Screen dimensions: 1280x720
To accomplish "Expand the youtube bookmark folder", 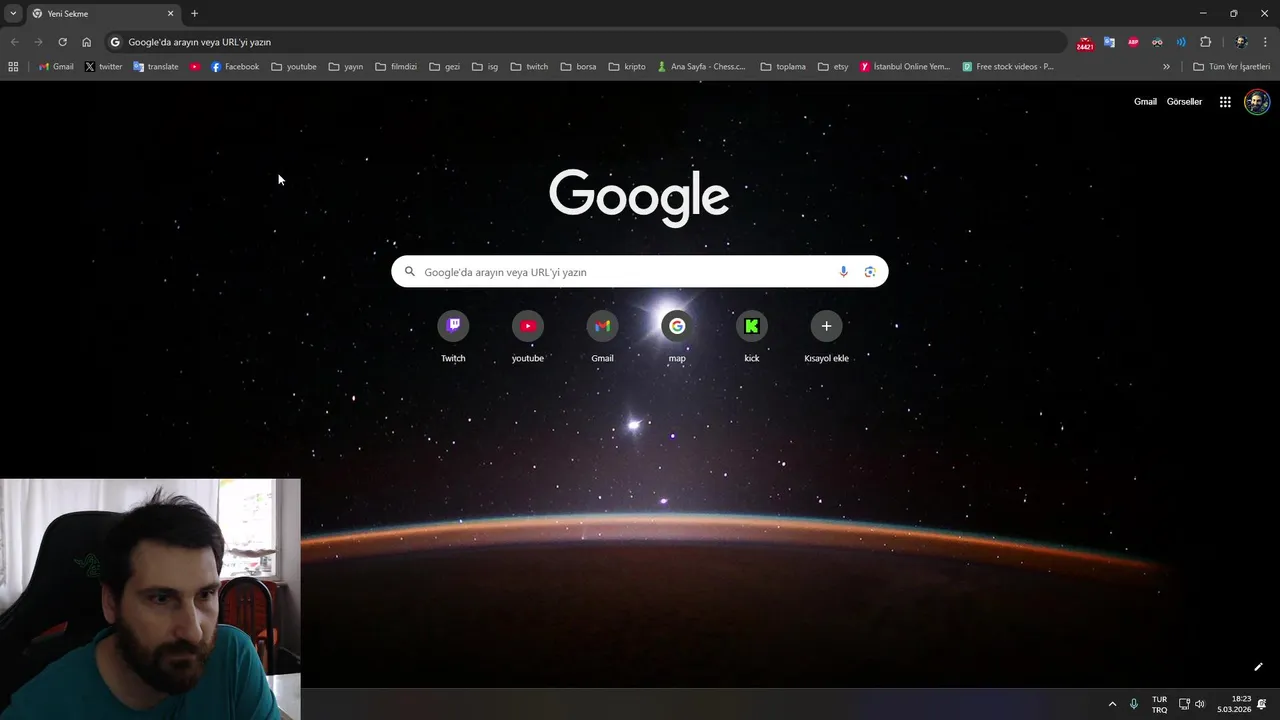I will 294,67.
